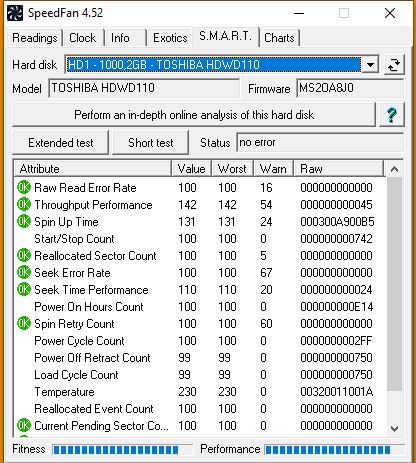This screenshot has height=463, width=416.
Task: Click Raw Read Error Rate warn value 16
Action: click(266, 188)
